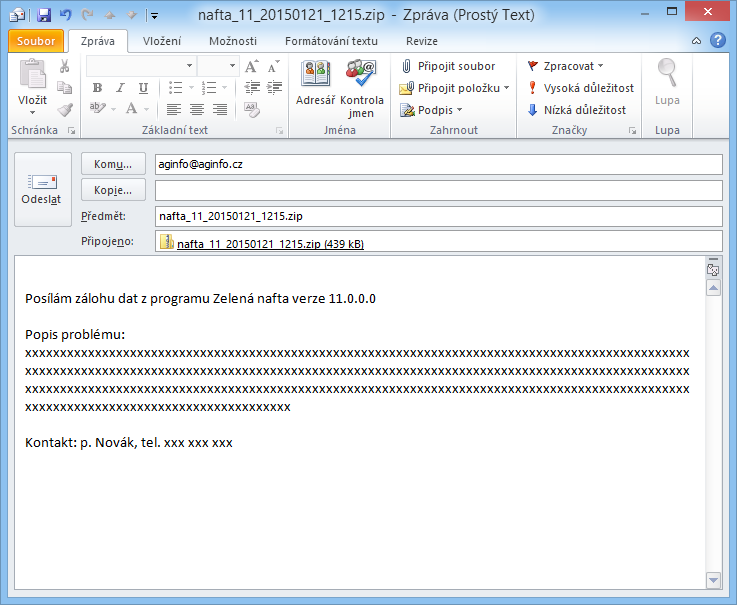Toggle align text right

[220, 110]
